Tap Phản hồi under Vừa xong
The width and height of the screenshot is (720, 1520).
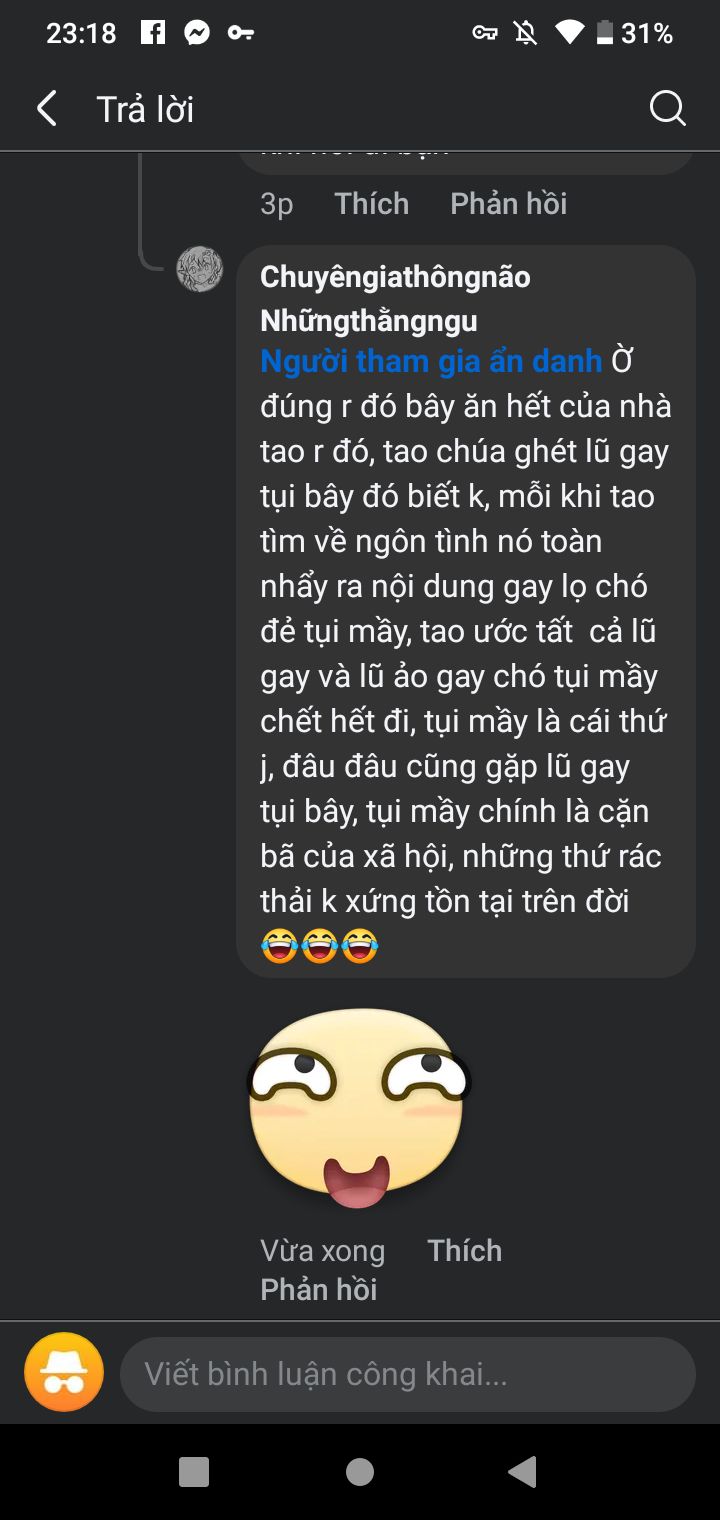tap(319, 1289)
